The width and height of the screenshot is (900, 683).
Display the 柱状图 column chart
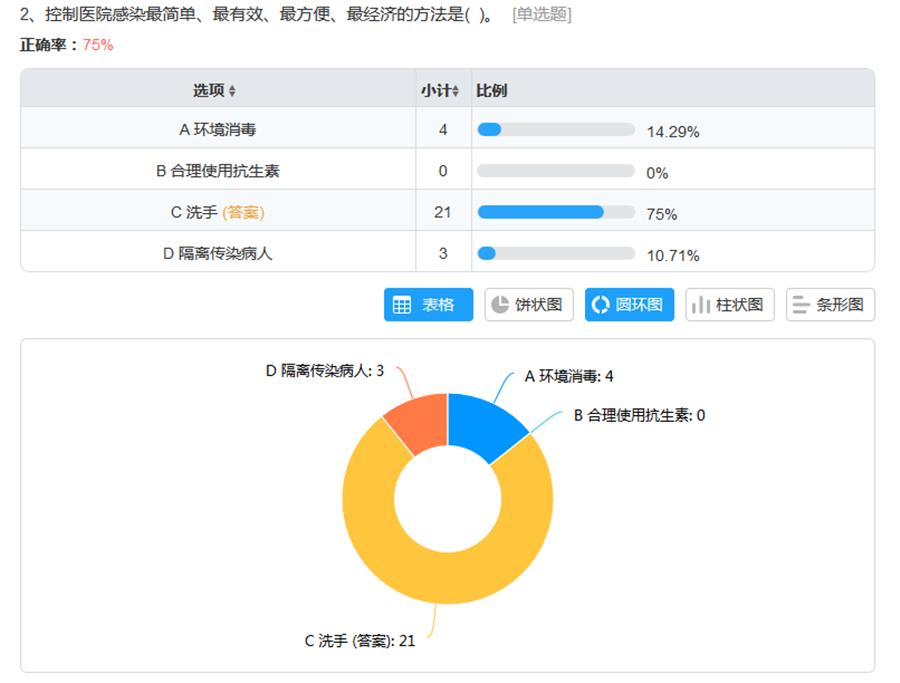point(730,305)
